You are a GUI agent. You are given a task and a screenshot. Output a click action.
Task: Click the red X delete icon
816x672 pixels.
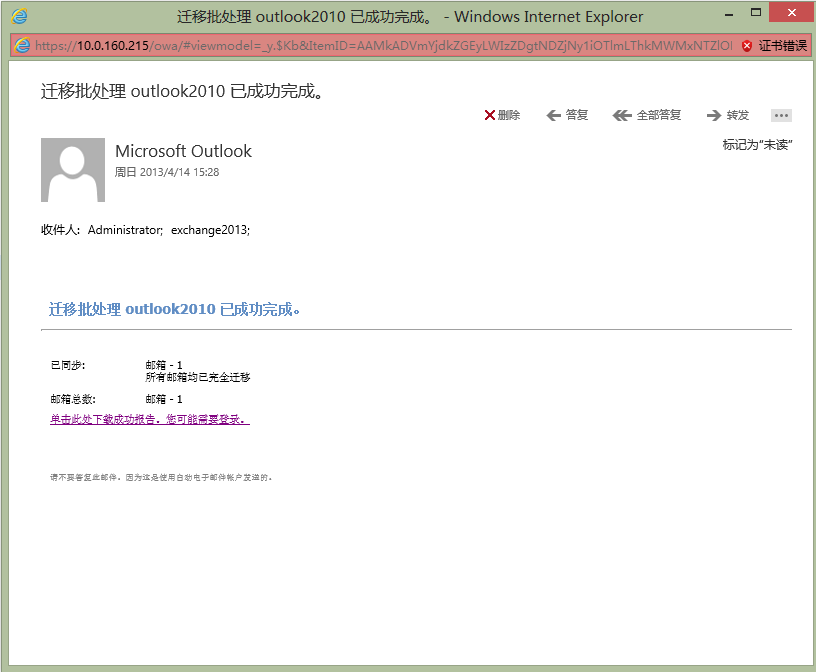(489, 115)
